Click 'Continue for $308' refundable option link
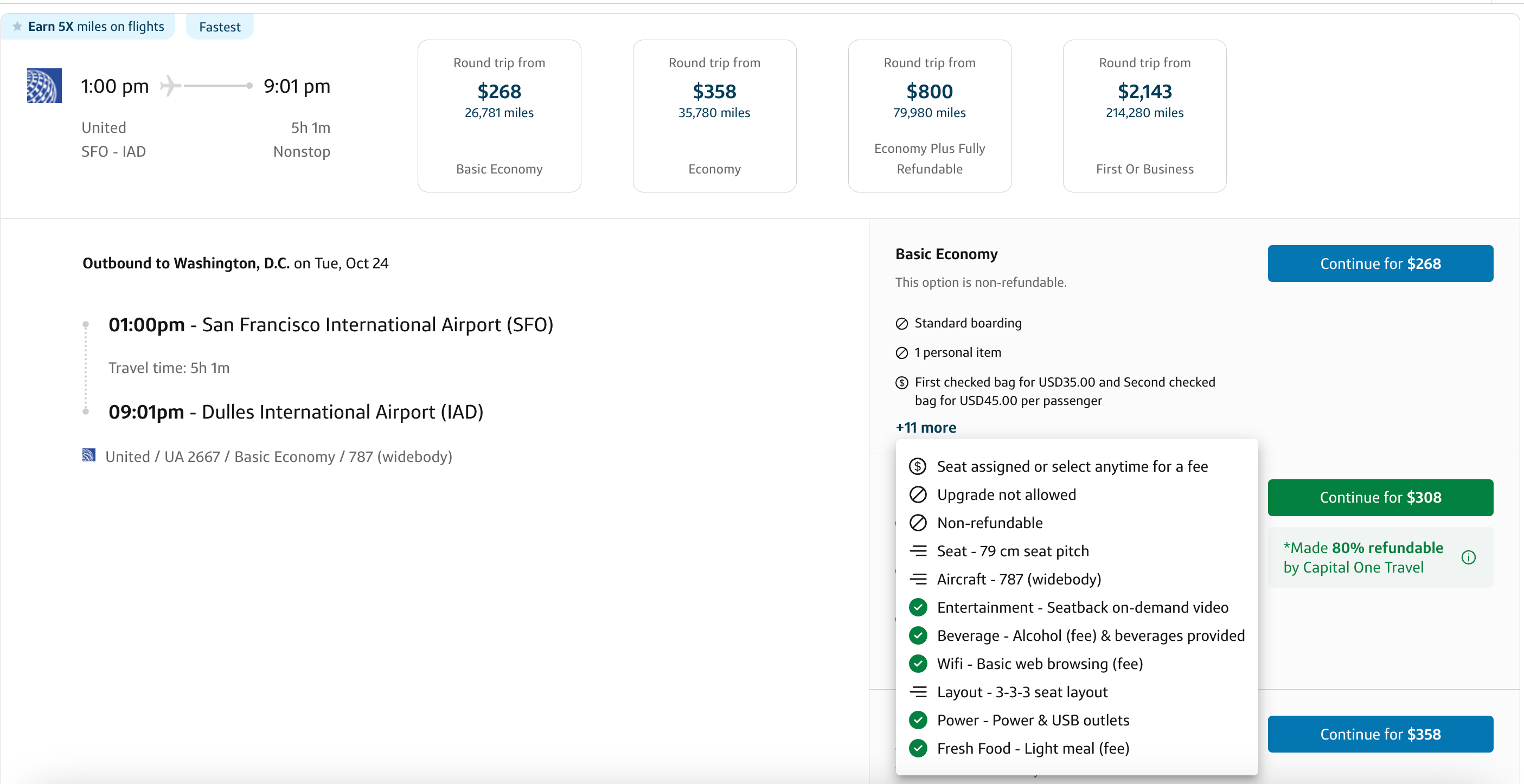1524x784 pixels. click(1380, 496)
